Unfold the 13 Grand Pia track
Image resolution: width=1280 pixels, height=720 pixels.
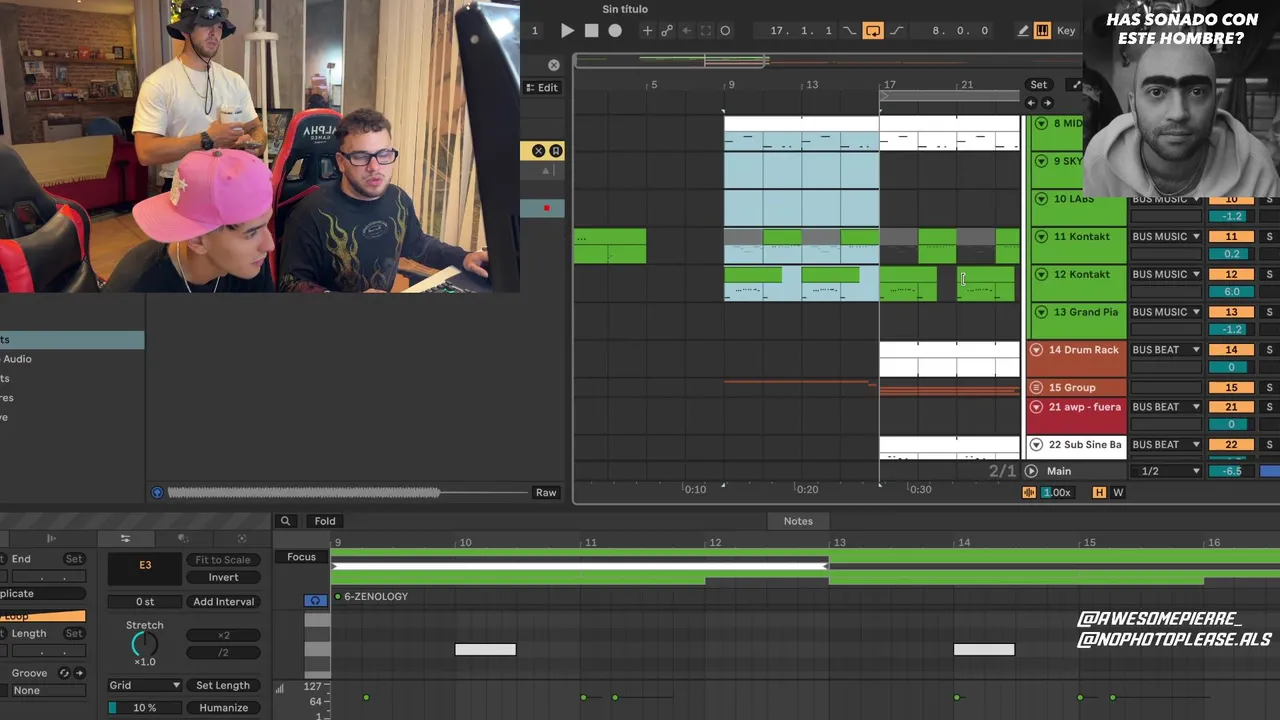(1041, 312)
